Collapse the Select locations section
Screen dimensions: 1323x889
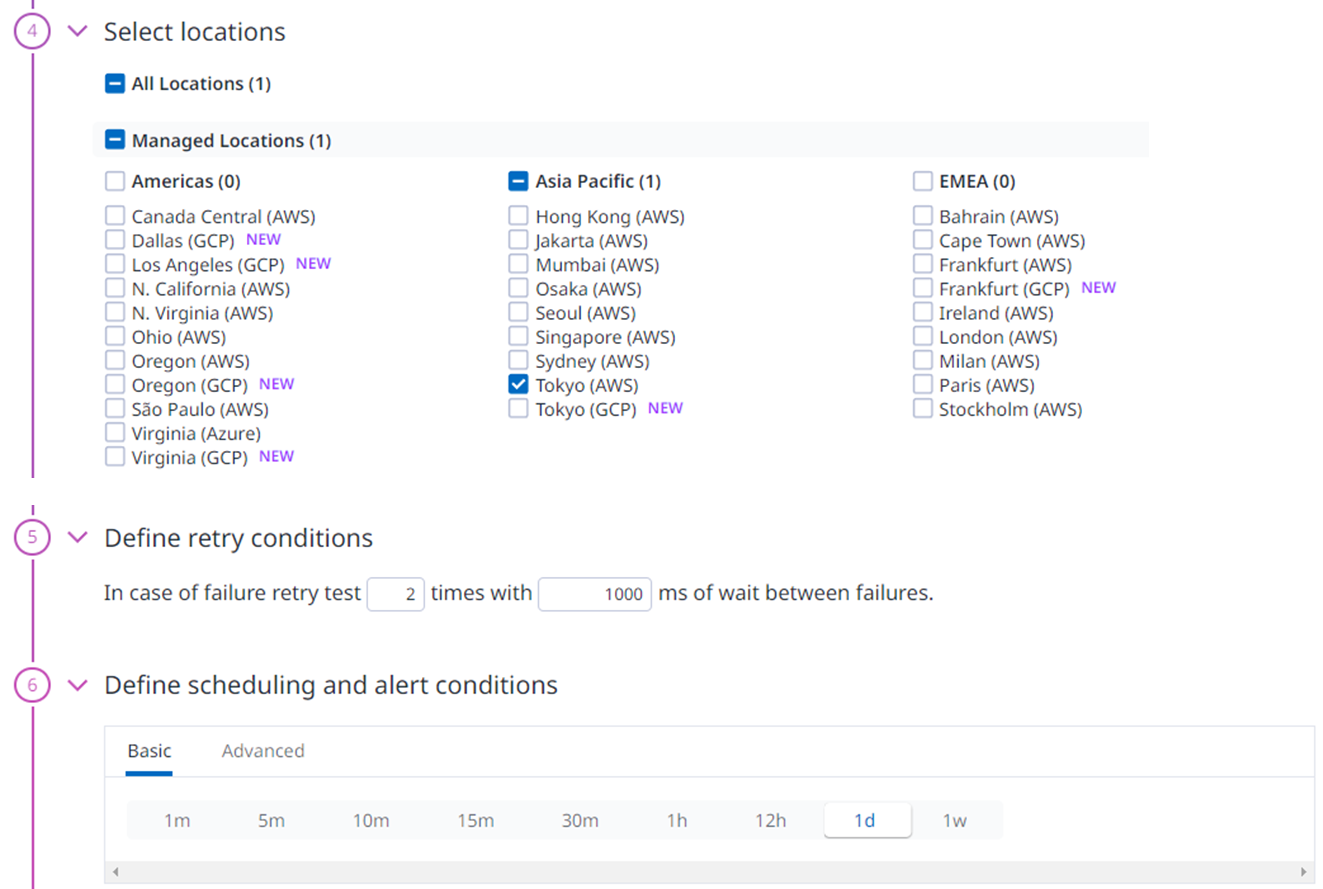tap(77, 31)
